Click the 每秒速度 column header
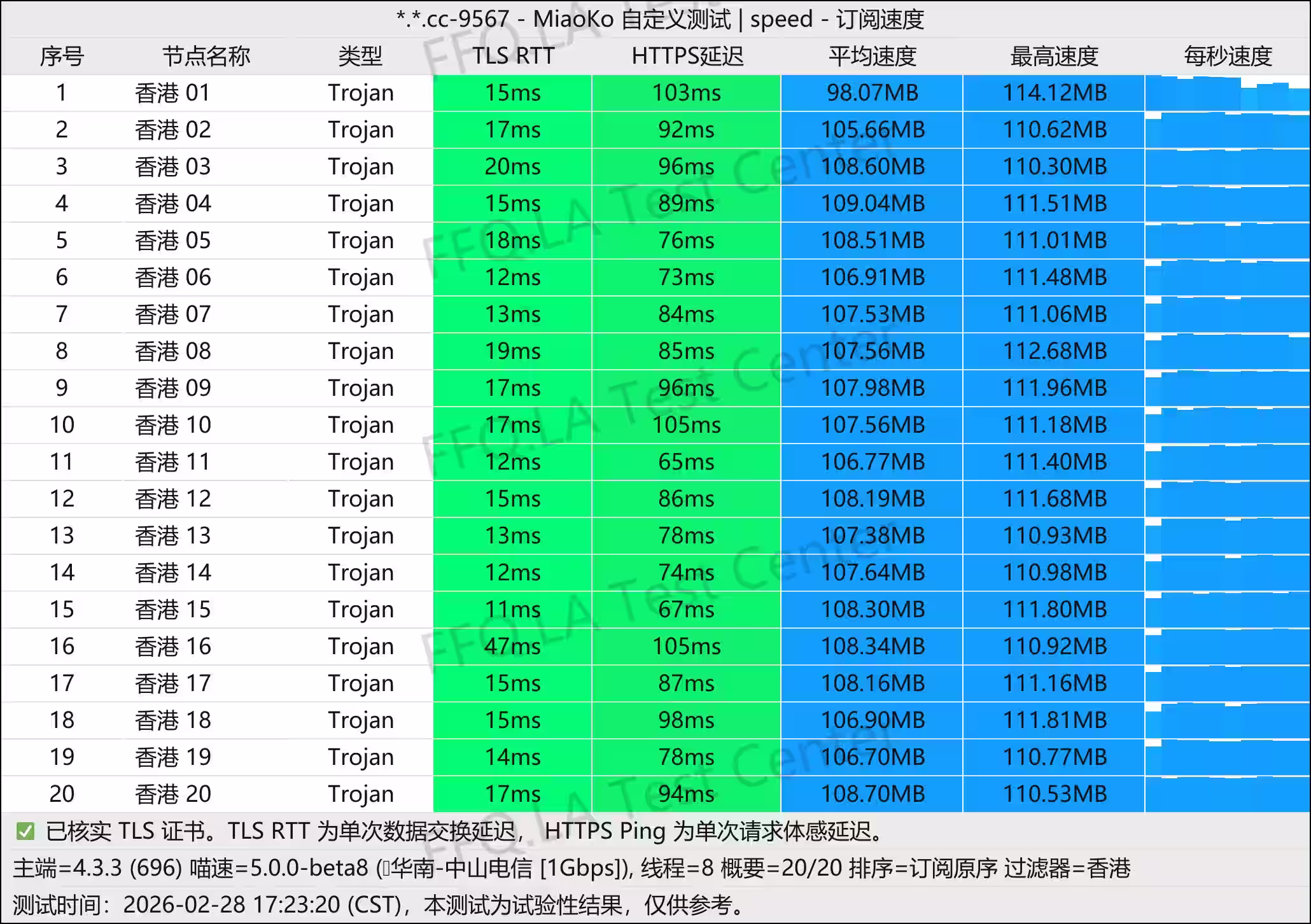Viewport: 1311px width, 924px height. point(1228,56)
